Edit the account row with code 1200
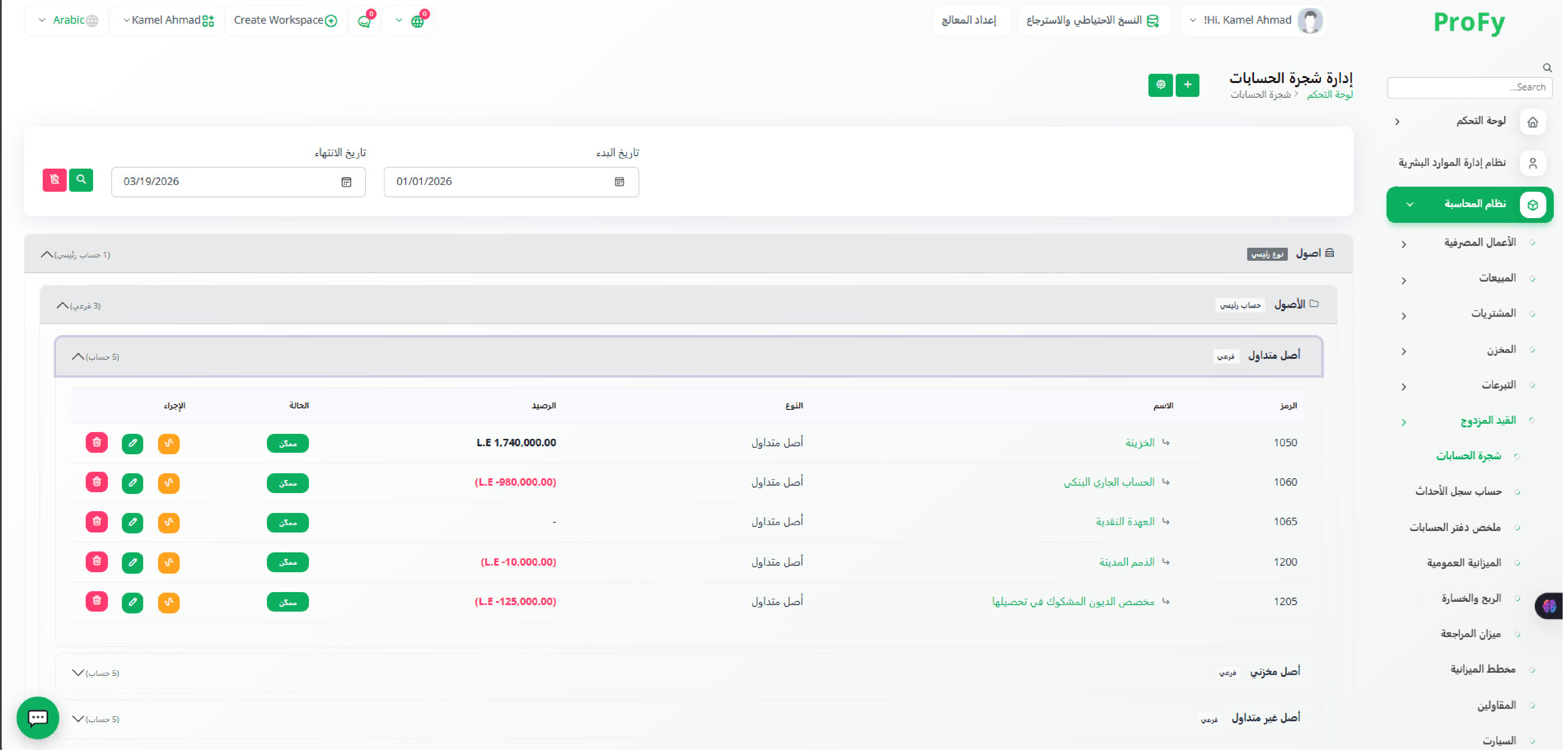Viewport: 1568px width, 750px height. pos(133,563)
